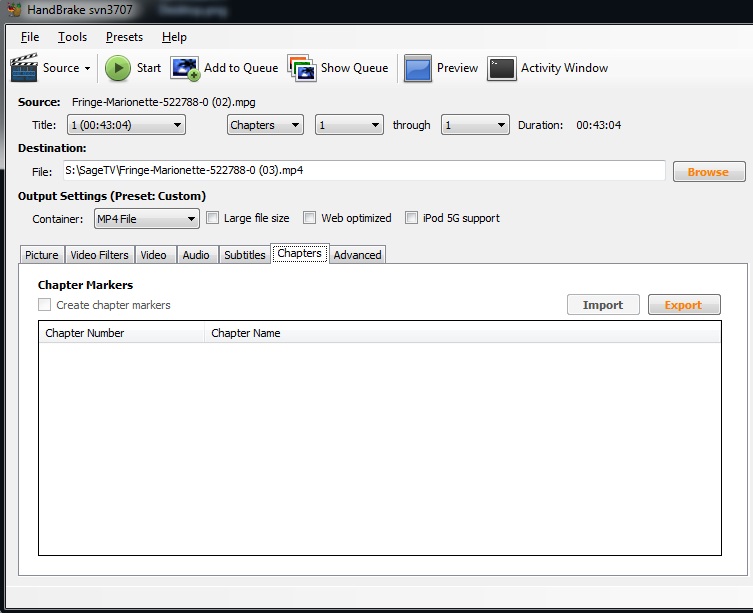Image resolution: width=753 pixels, height=613 pixels.
Task: Switch to the Subtitles tab
Action: coord(244,255)
